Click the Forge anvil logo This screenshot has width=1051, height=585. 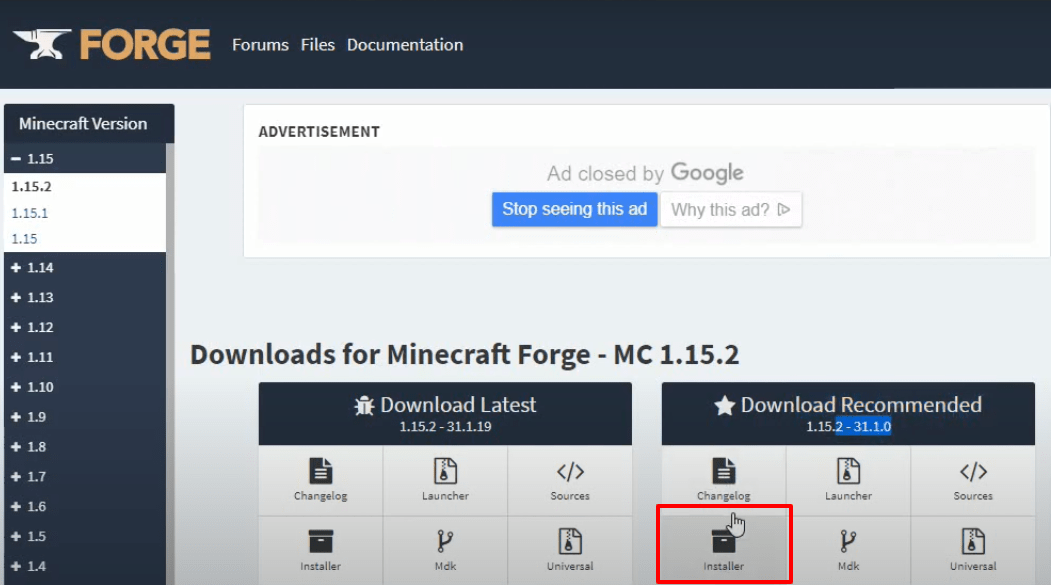(42, 44)
